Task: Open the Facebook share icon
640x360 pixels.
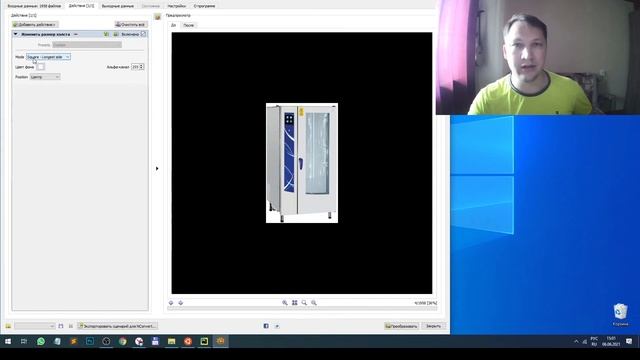Action: pos(266,326)
